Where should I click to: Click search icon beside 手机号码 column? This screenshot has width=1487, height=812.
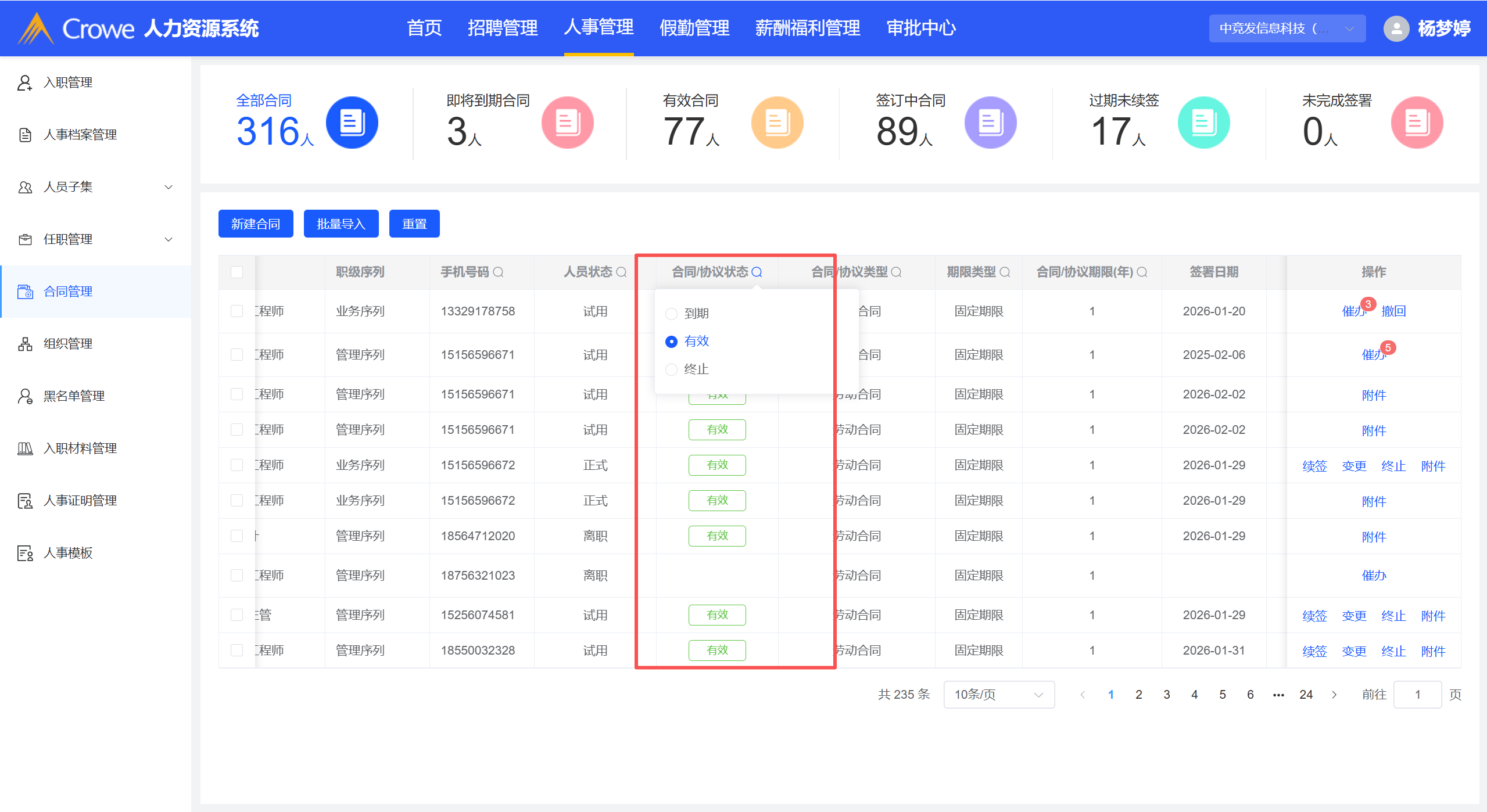(x=498, y=272)
